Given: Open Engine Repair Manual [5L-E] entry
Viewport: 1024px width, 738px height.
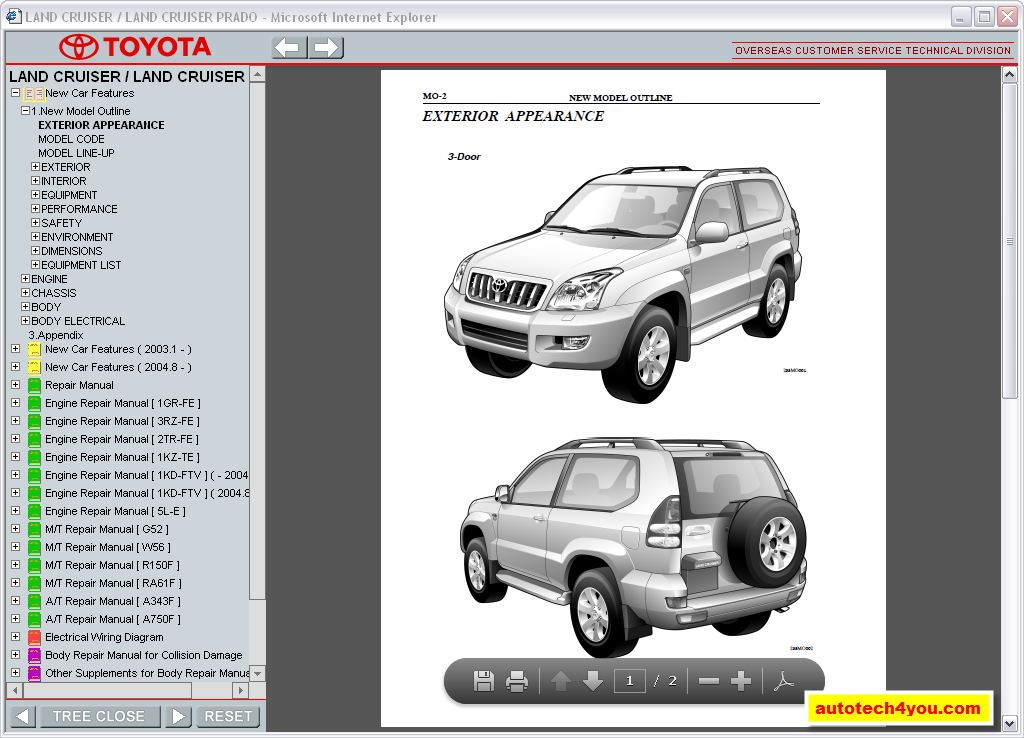Looking at the screenshot, I should 115,511.
